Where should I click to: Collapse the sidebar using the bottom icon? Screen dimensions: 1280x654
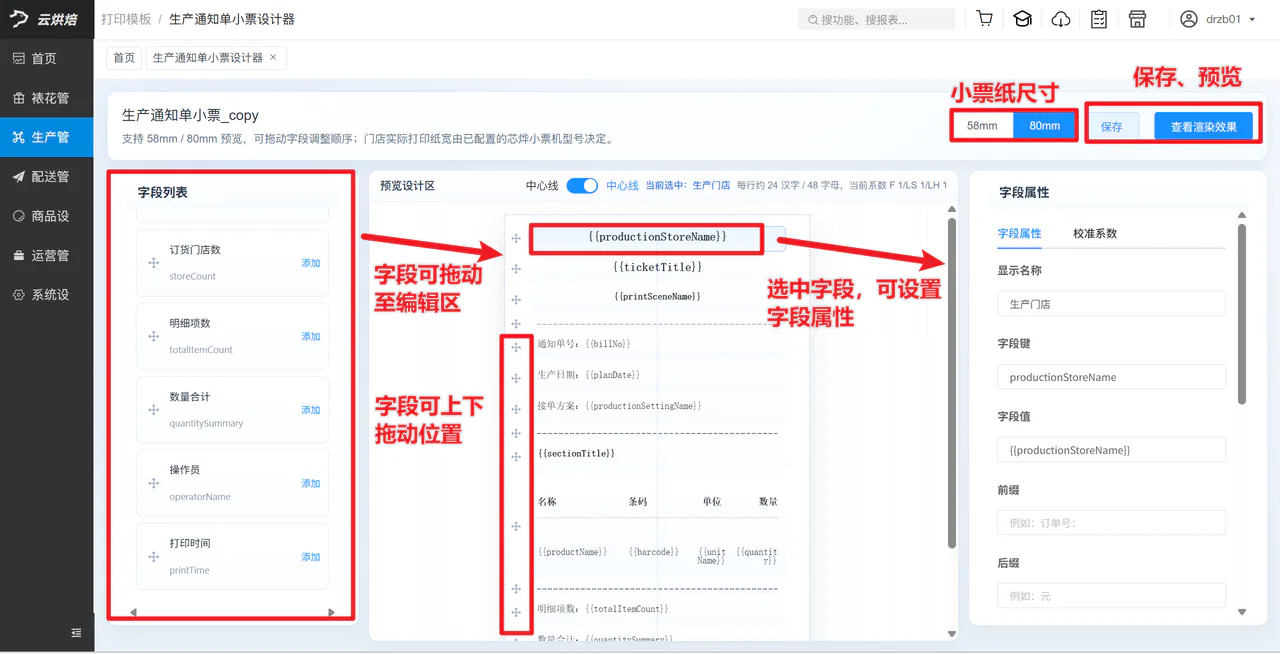[x=76, y=632]
